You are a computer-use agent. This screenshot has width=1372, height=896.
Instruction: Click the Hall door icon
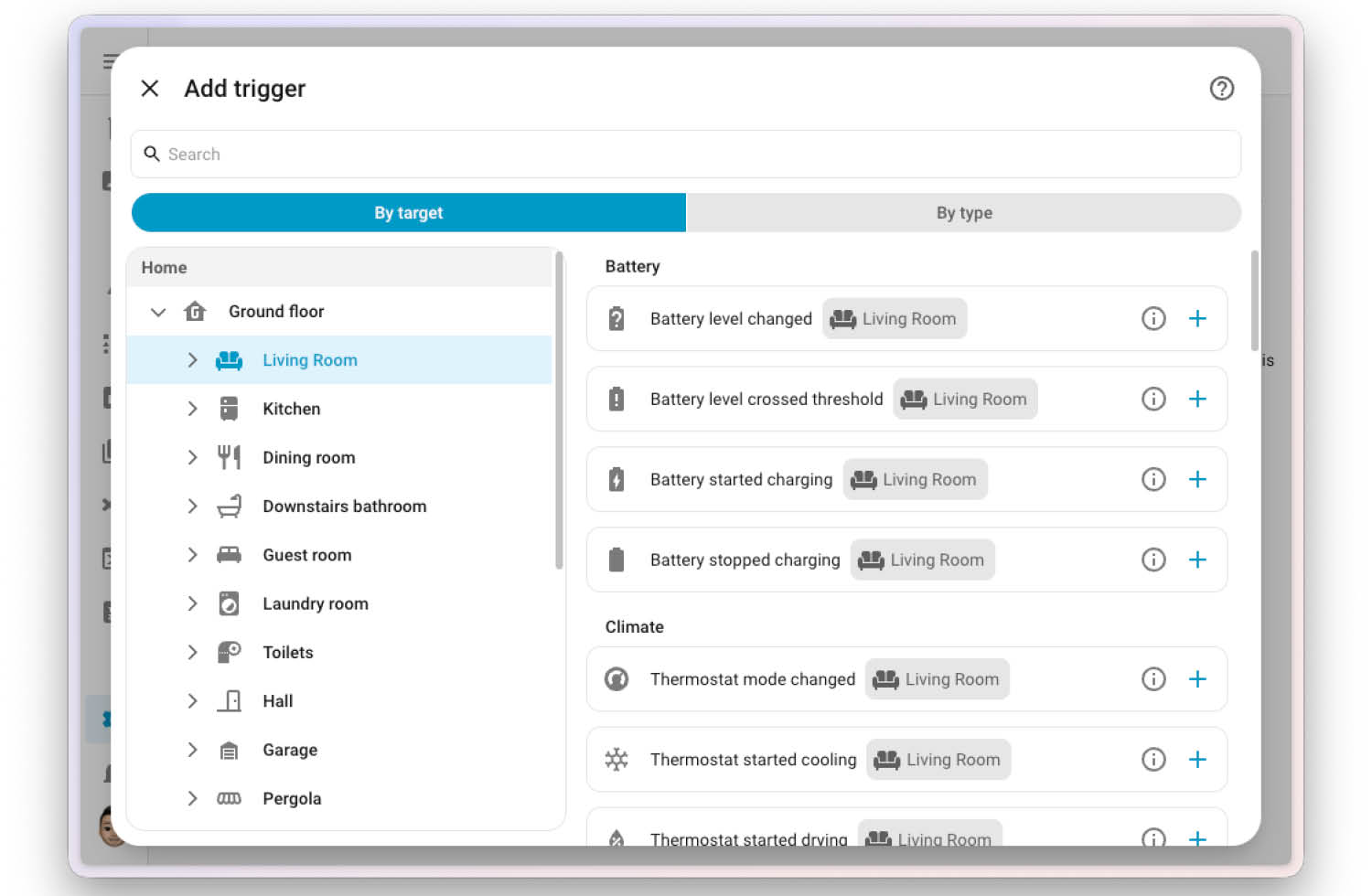click(229, 701)
